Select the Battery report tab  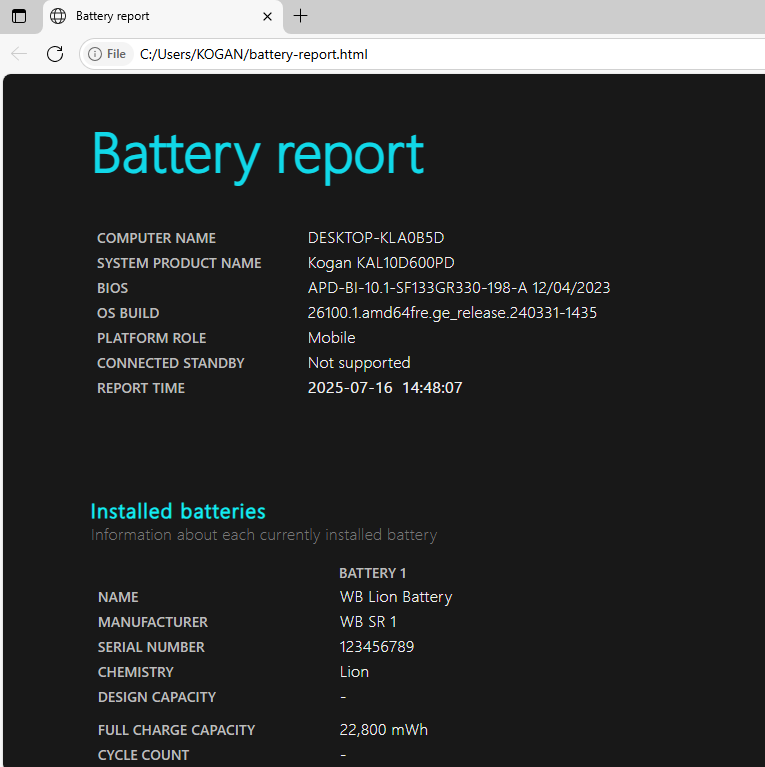coord(150,16)
